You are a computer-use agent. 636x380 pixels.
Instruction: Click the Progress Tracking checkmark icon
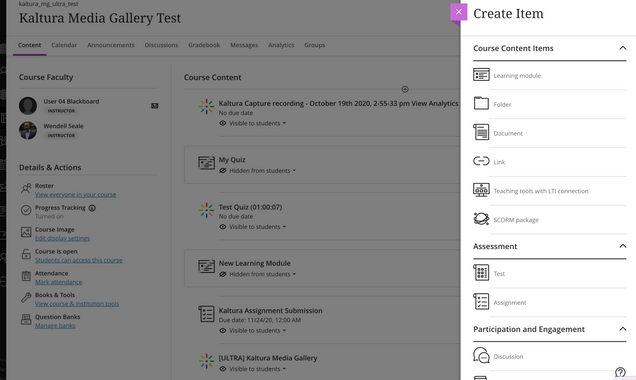pyautogui.click(x=26, y=210)
